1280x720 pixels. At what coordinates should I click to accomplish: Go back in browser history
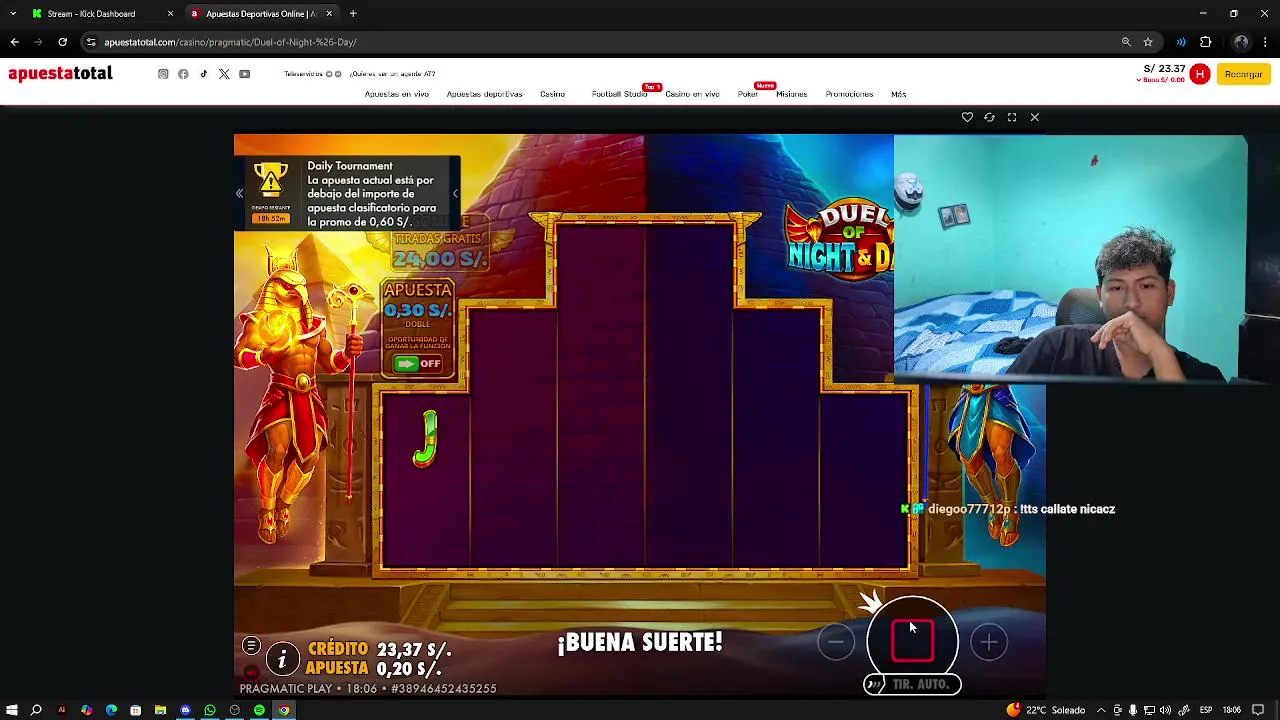pos(14,42)
